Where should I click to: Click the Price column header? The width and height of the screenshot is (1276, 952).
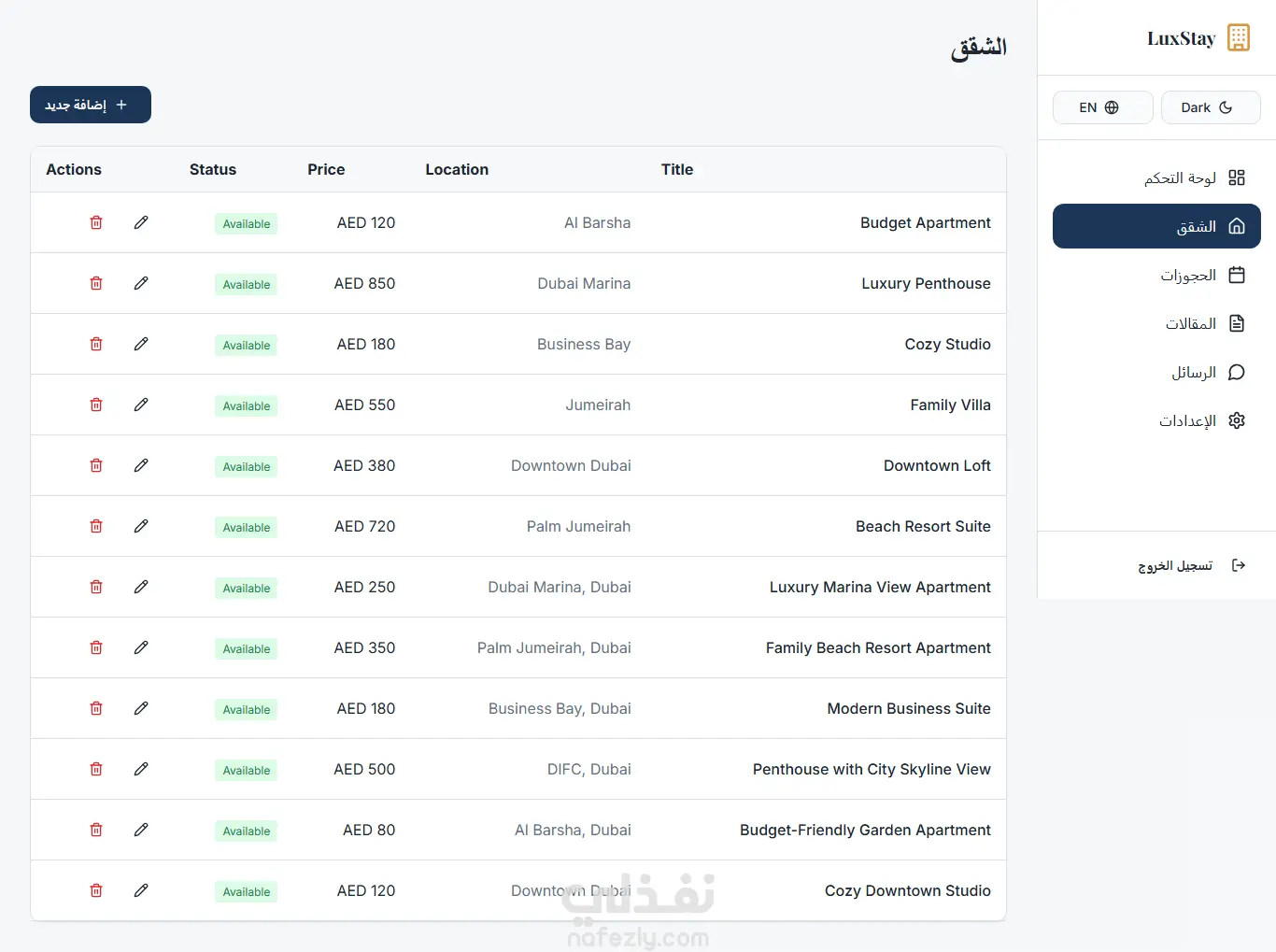(x=326, y=169)
